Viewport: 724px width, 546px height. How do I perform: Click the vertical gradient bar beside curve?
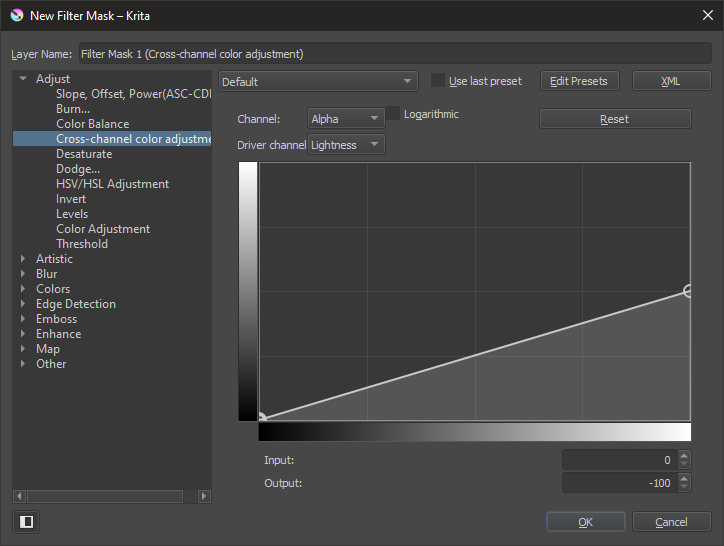click(247, 291)
